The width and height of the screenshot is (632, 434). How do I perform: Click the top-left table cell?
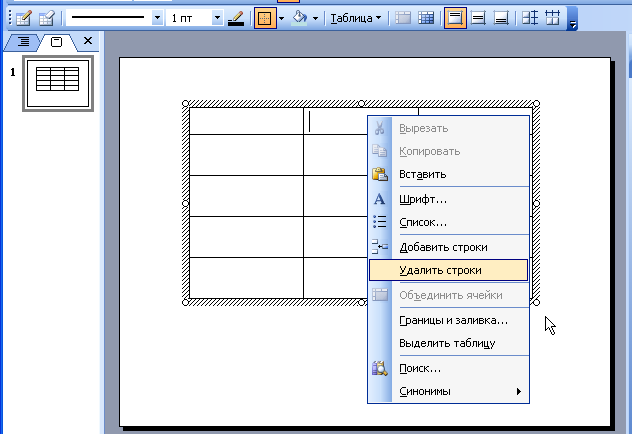click(x=246, y=121)
